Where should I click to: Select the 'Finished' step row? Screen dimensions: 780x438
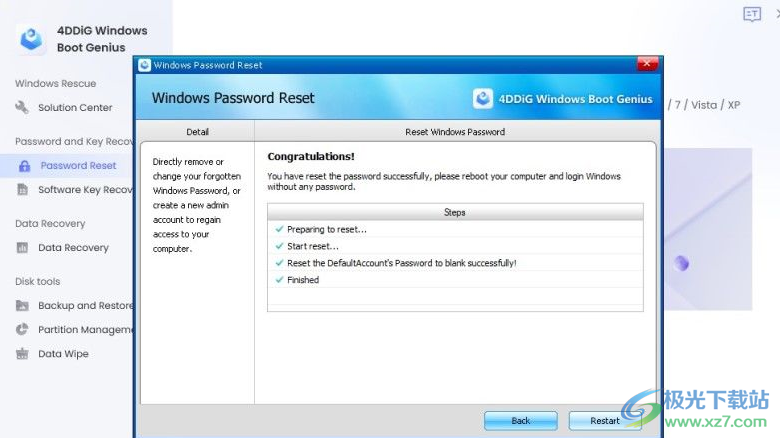pyautogui.click(x=455, y=280)
